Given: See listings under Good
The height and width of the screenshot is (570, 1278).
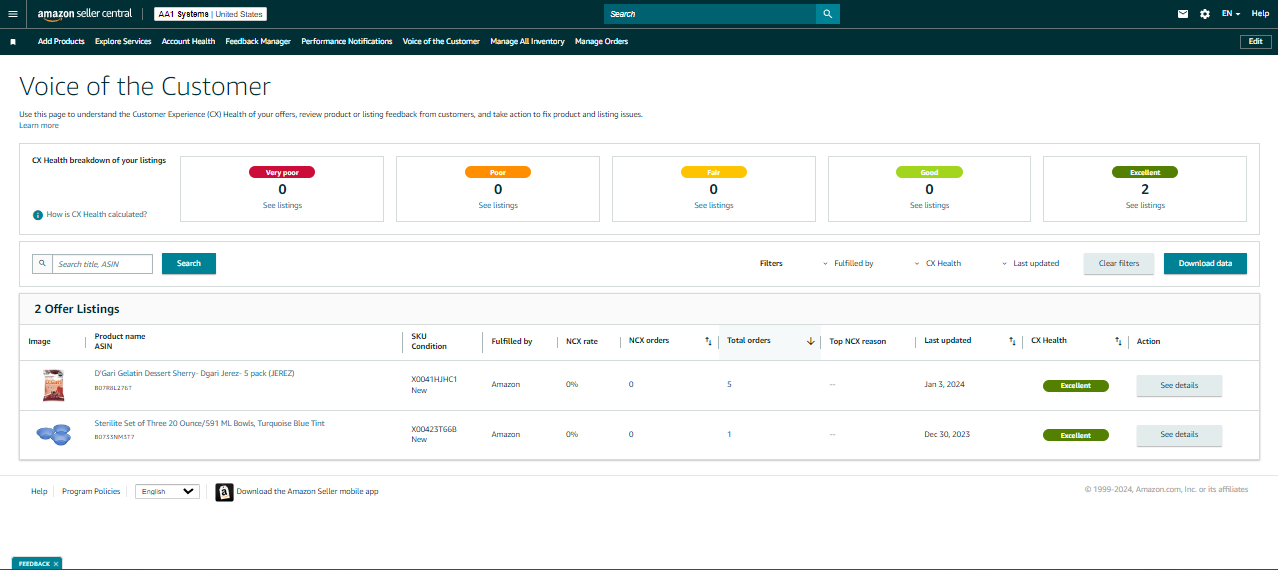Looking at the screenshot, I should (x=930, y=205).
